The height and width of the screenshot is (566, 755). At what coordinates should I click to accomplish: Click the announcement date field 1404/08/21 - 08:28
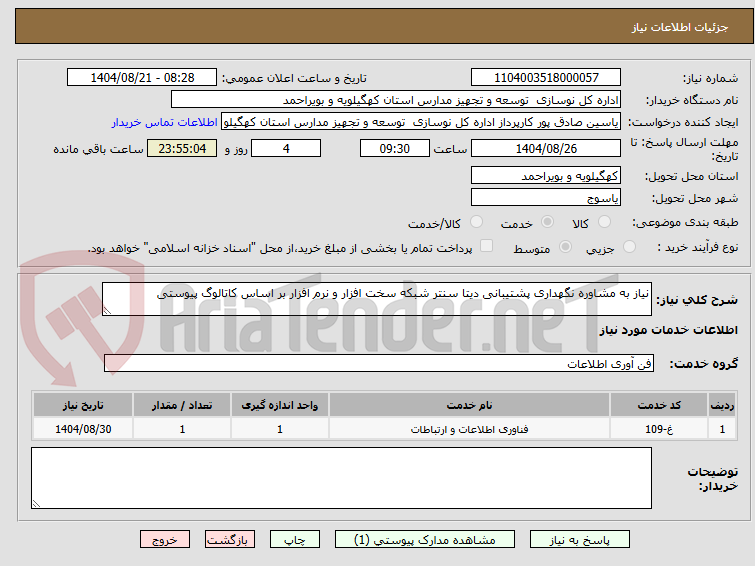pyautogui.click(x=142, y=78)
